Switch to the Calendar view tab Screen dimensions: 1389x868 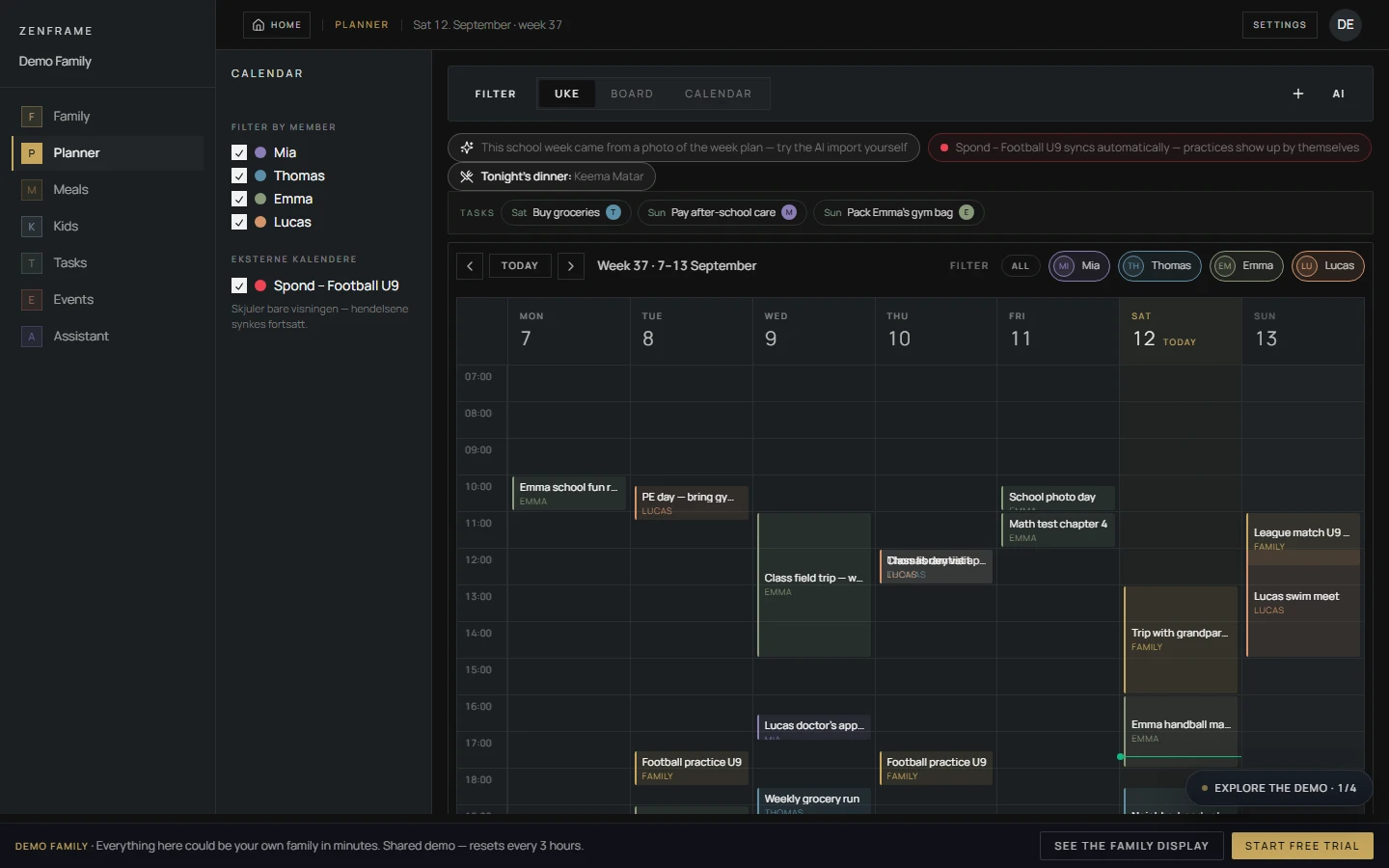(718, 94)
